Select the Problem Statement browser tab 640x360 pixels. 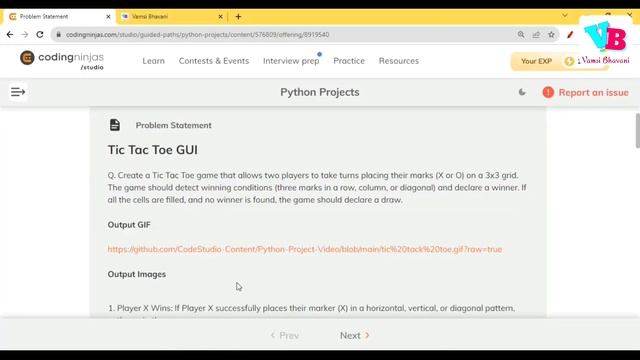coord(59,17)
